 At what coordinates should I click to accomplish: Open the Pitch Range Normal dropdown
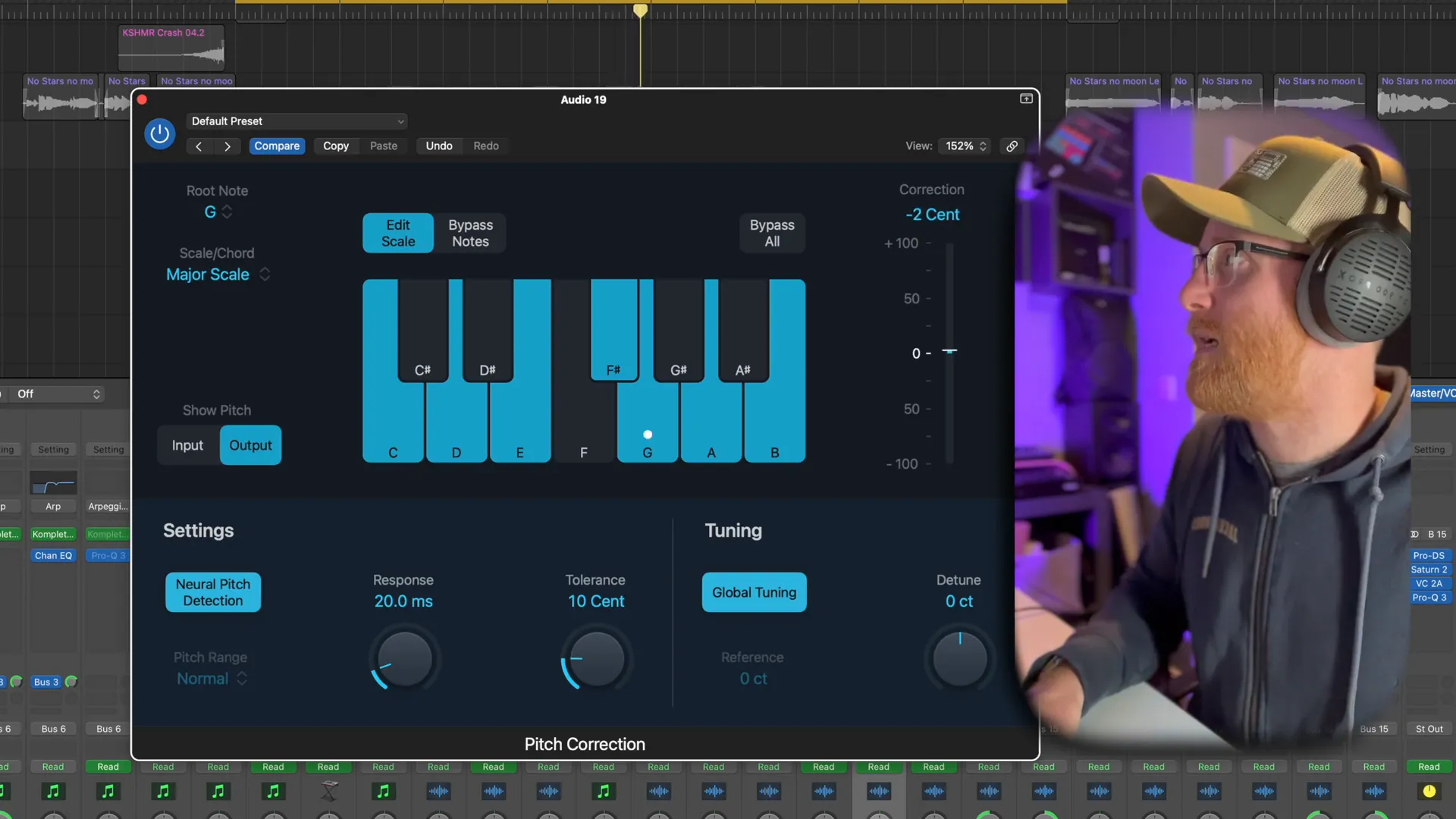coord(212,679)
